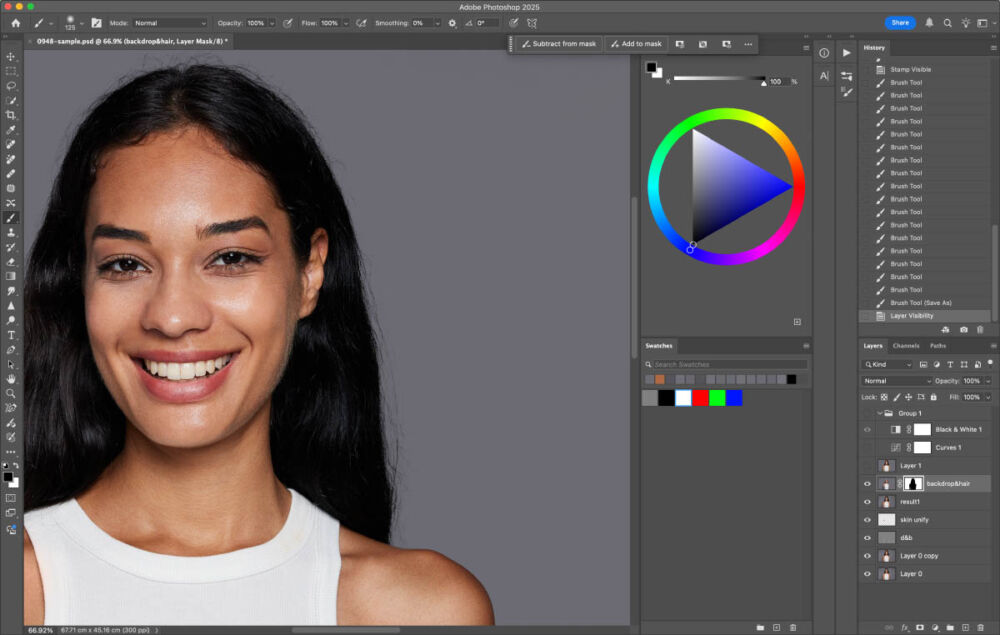This screenshot has width=1000, height=635.
Task: Toggle visibility of the skin unify layer
Action: click(x=866, y=519)
